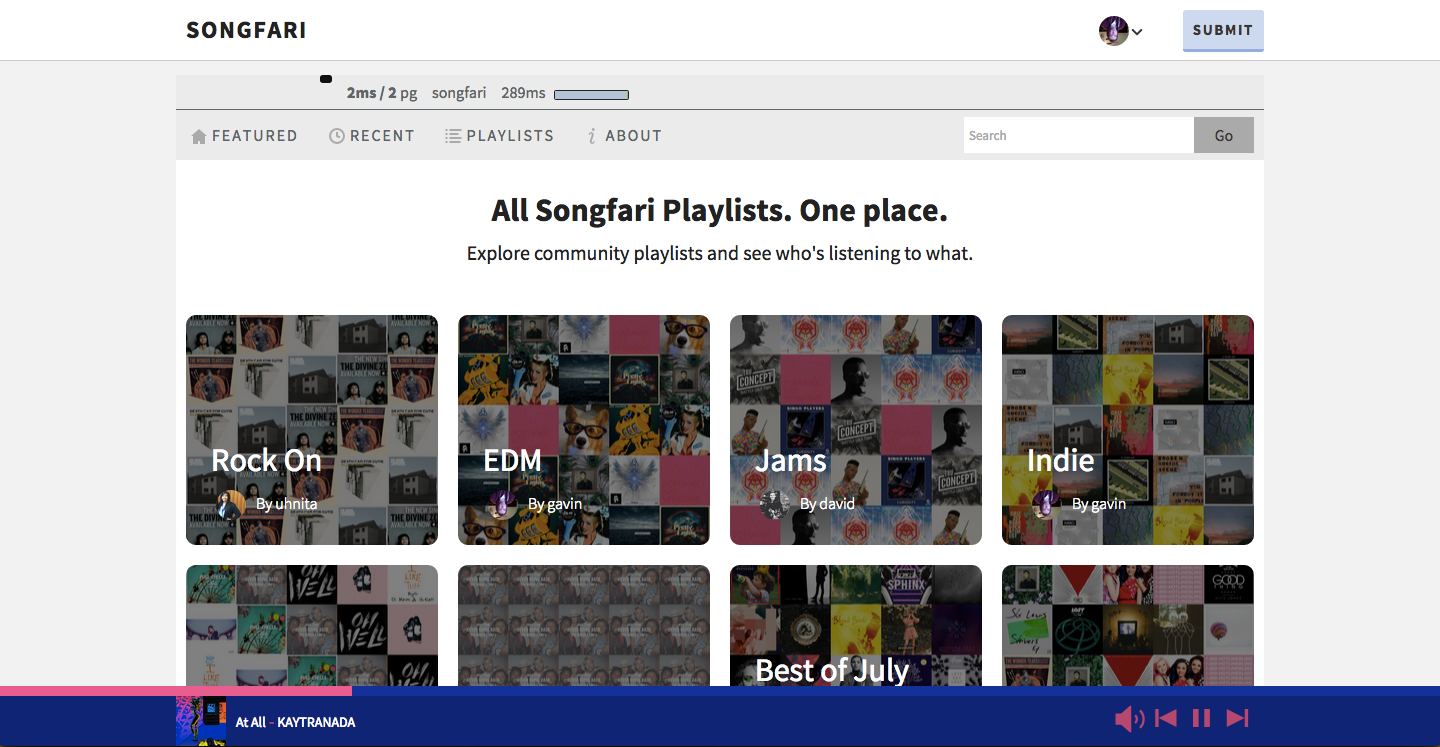Click gavin's avatar on Indie card
The width and height of the screenshot is (1440, 747).
coord(1047,504)
